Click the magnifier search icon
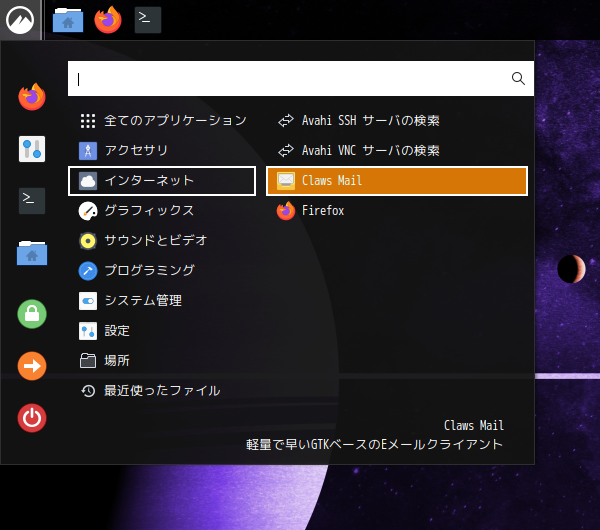Screen dimensions: 600x530 click(x=518, y=78)
